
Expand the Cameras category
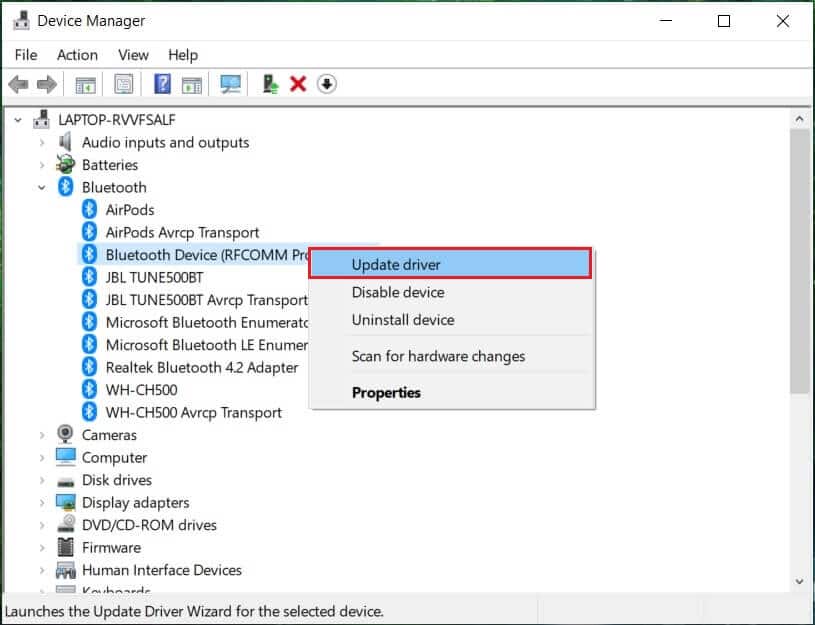pos(42,435)
